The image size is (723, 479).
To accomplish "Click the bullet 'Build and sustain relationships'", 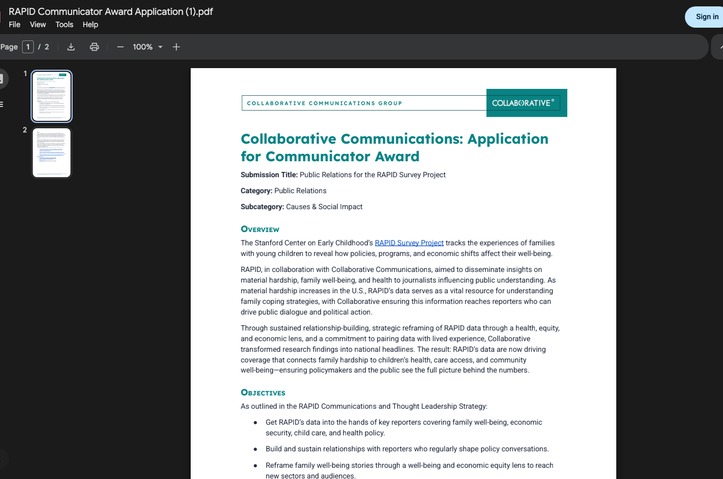I will point(407,449).
